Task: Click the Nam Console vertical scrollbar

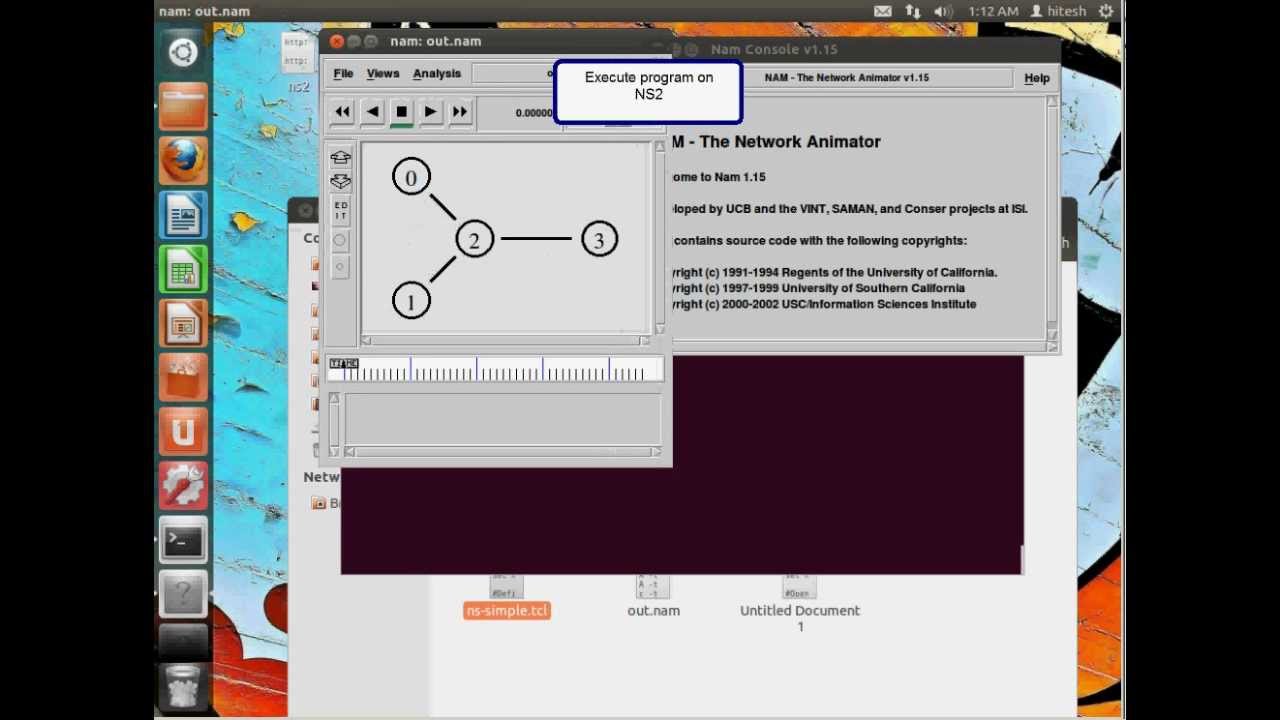Action: coord(1052,218)
